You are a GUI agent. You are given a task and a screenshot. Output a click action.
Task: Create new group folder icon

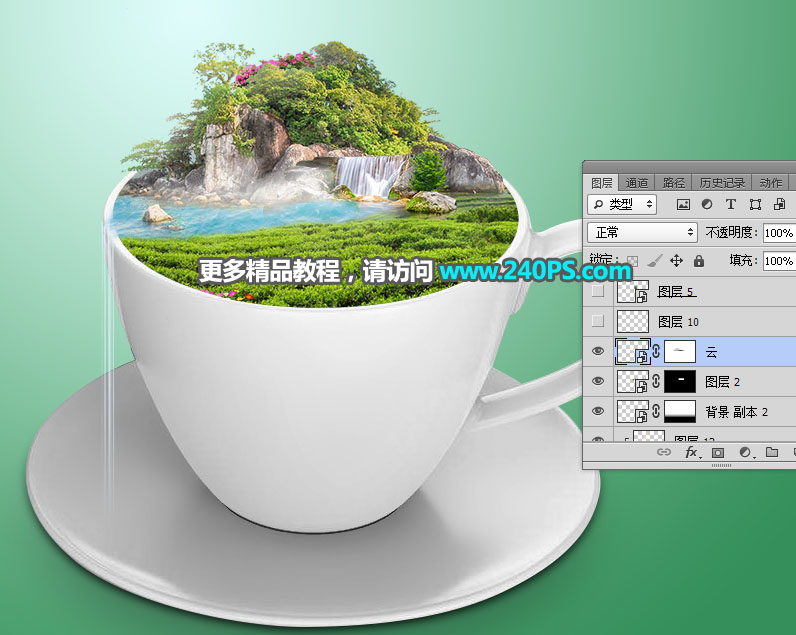[x=772, y=452]
